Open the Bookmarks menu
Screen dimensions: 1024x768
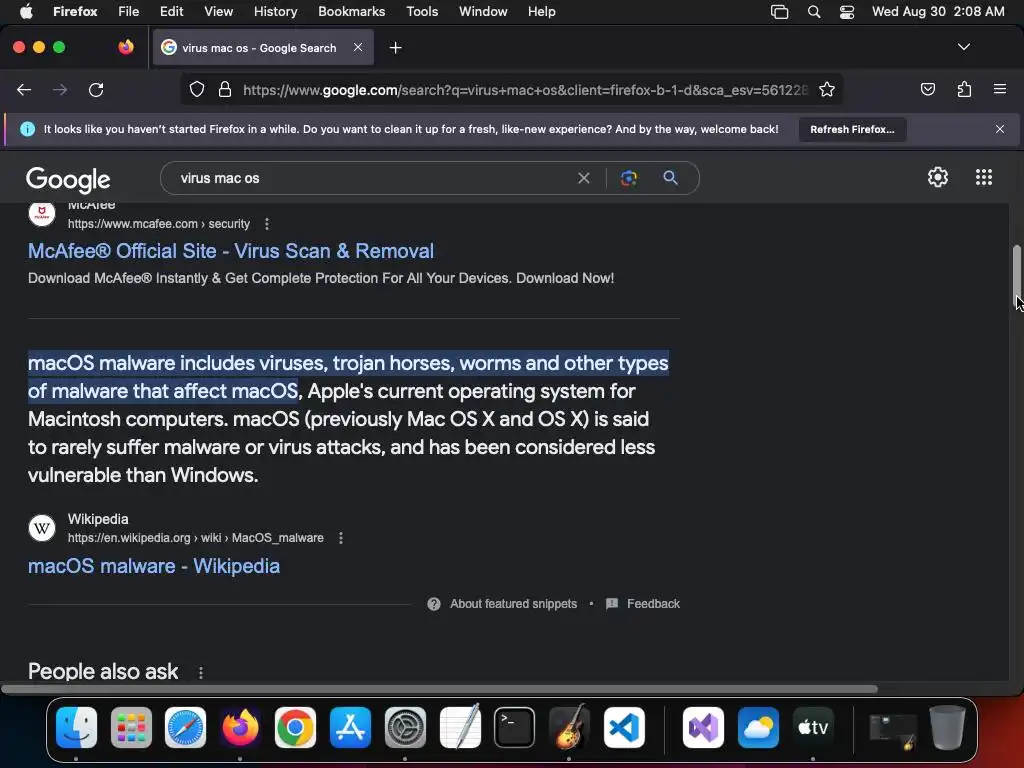[x=351, y=12]
